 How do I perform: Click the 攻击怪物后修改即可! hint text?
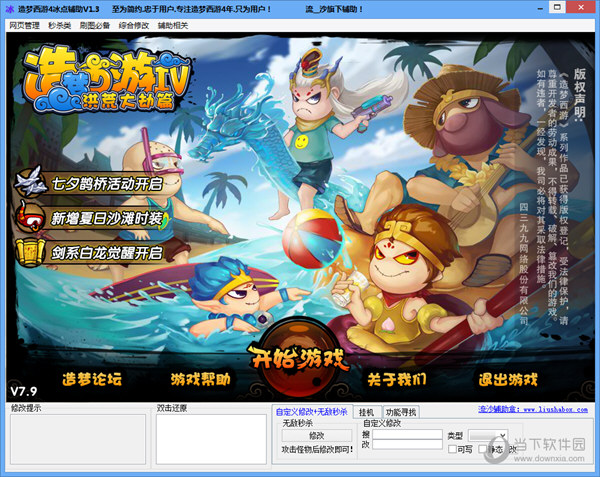coord(317,450)
